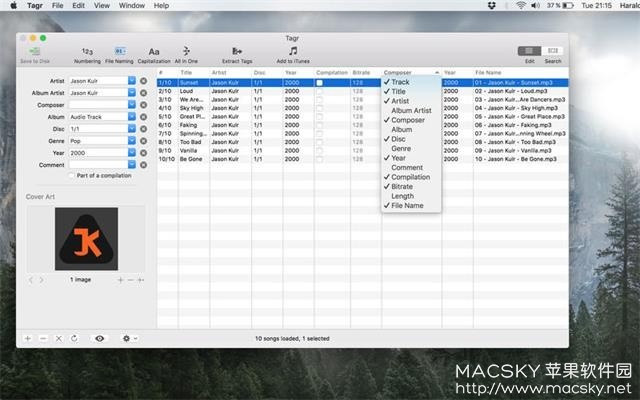Select file 10 - Jason Kulr - Be Gone.mp3

(516, 159)
